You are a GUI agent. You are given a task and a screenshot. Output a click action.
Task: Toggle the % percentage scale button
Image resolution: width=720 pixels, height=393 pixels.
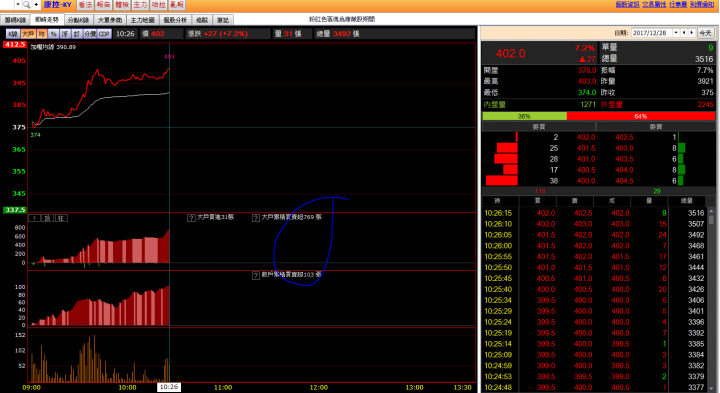point(53,34)
